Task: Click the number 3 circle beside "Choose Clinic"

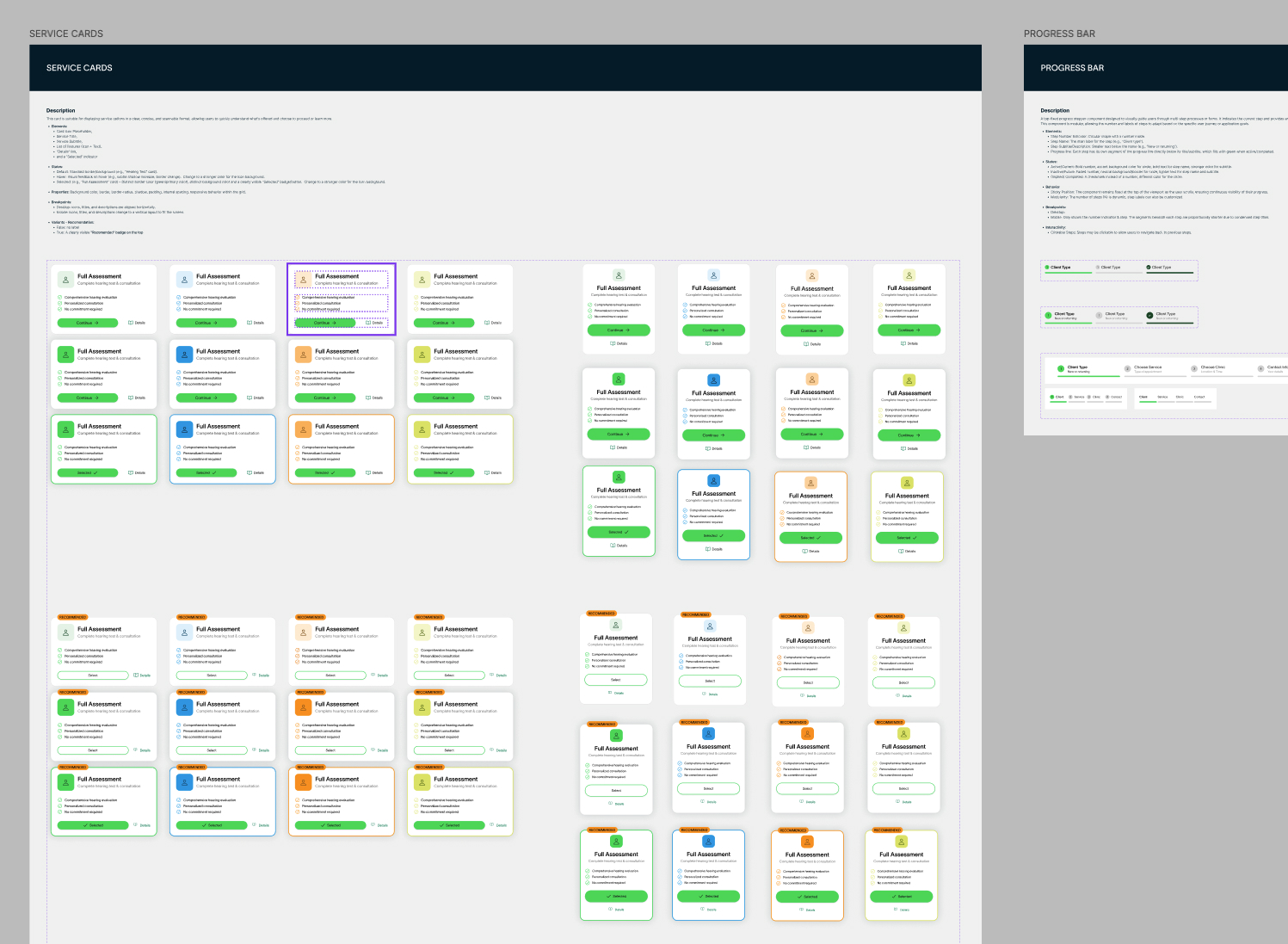Action: (1194, 368)
